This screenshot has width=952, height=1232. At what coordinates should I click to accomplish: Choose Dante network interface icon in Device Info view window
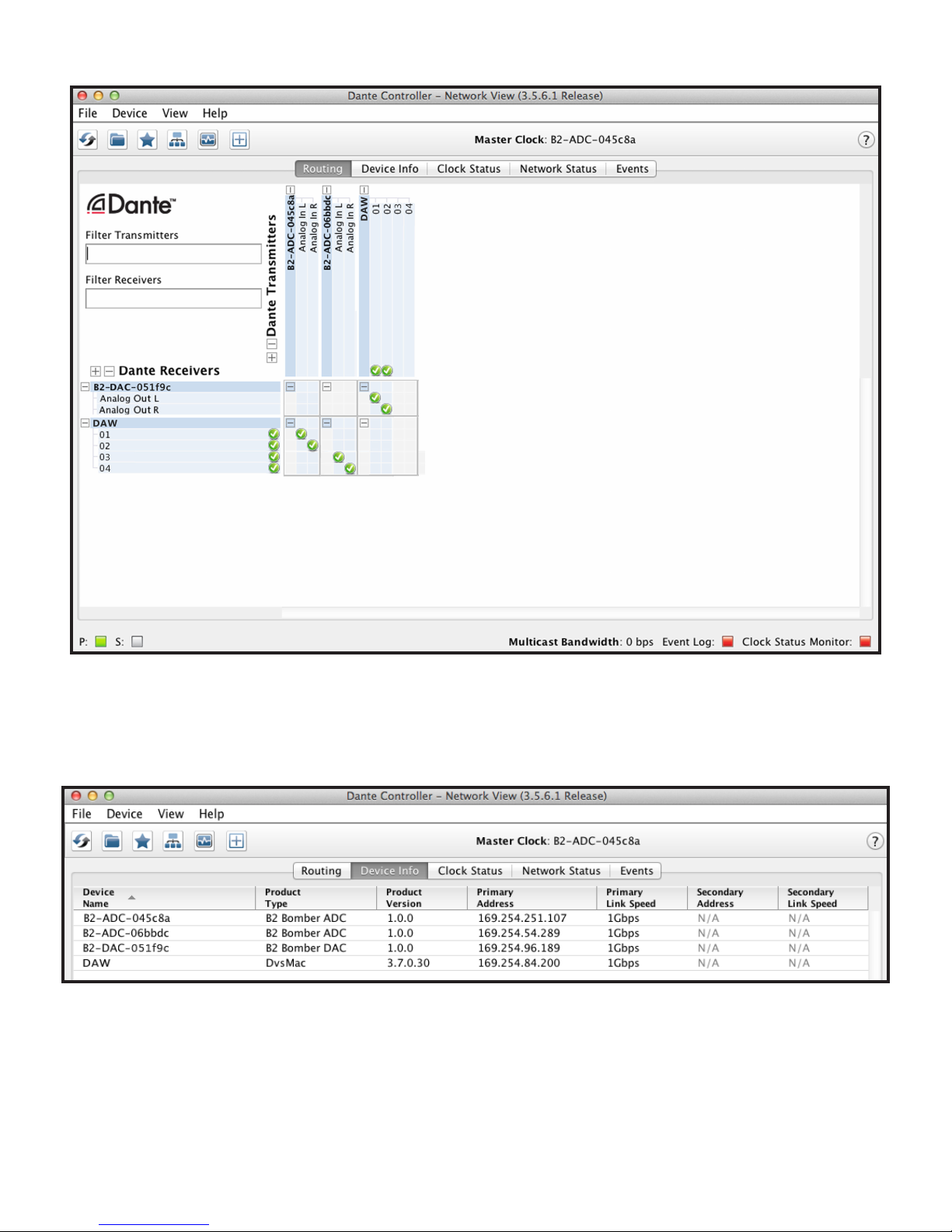pos(173,841)
